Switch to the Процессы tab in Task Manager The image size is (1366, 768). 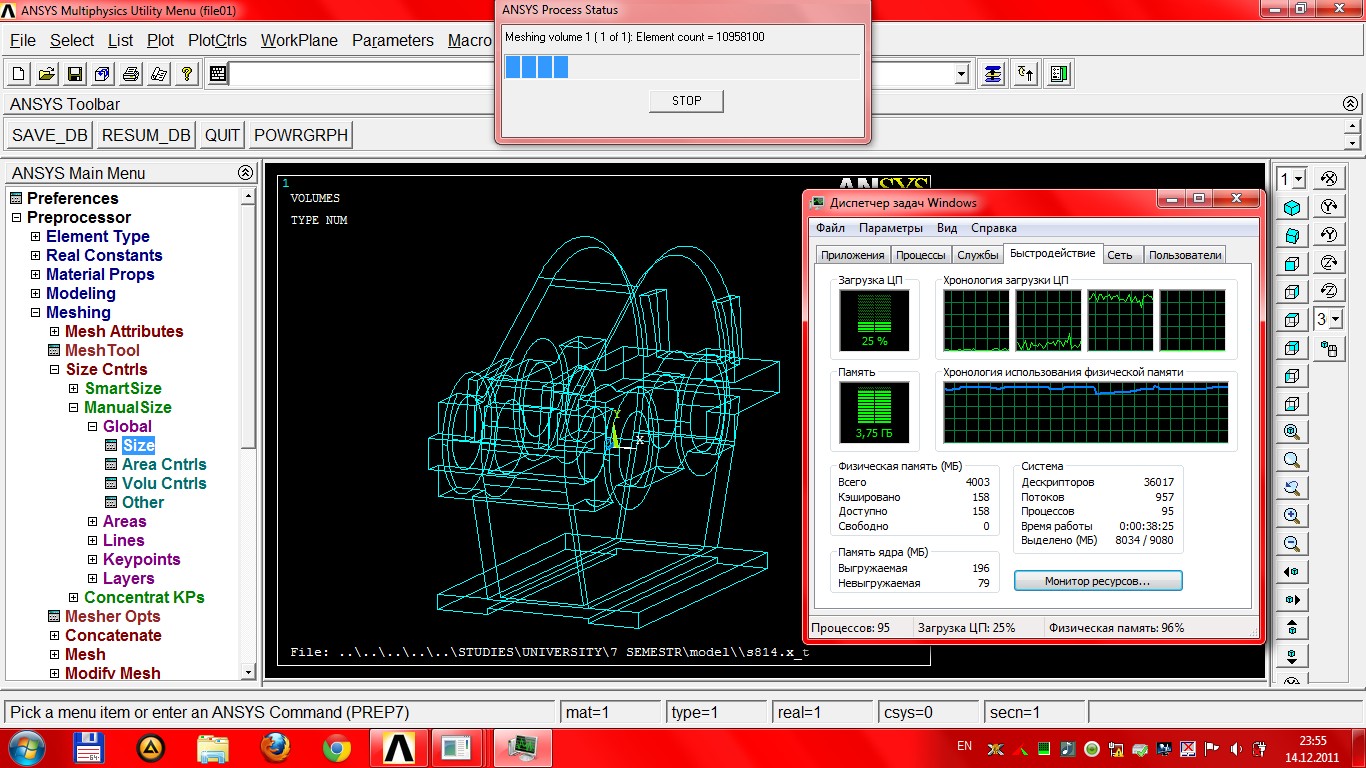(x=921, y=255)
